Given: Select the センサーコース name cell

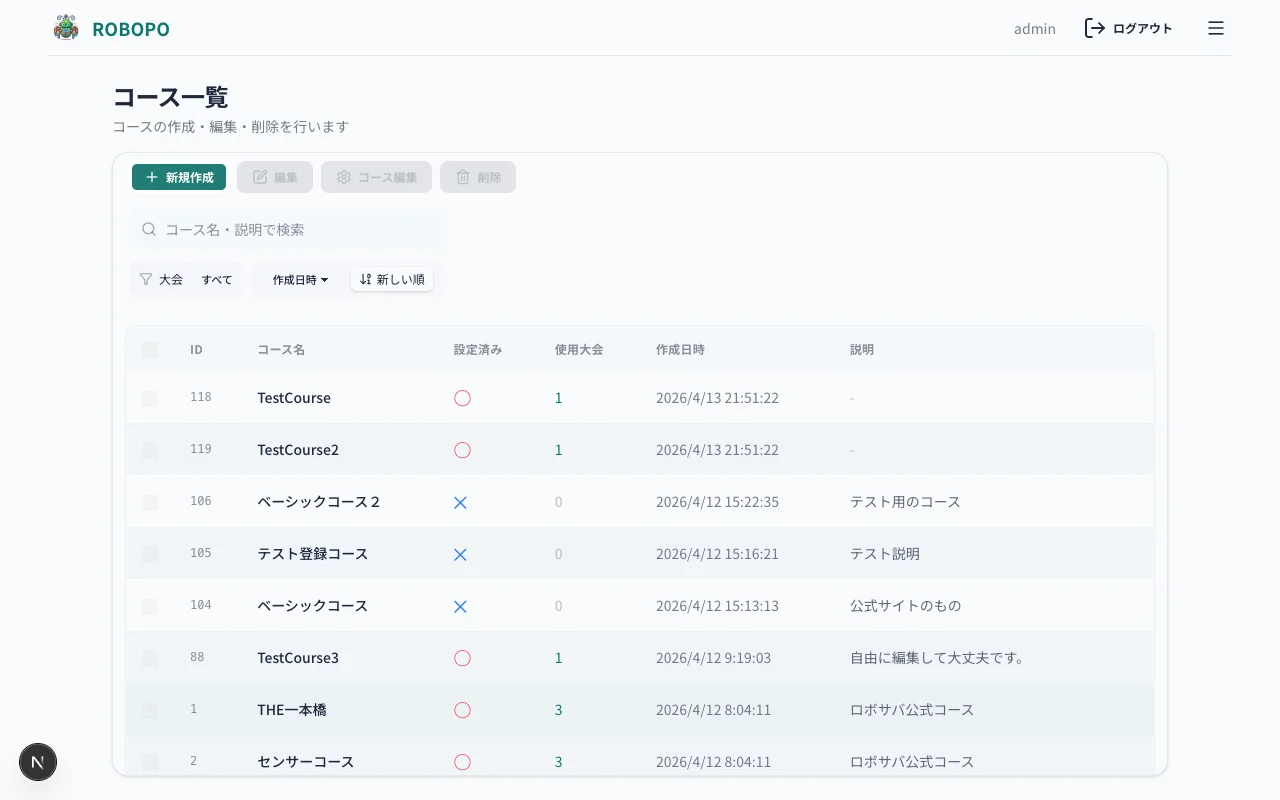Looking at the screenshot, I should click(306, 762).
